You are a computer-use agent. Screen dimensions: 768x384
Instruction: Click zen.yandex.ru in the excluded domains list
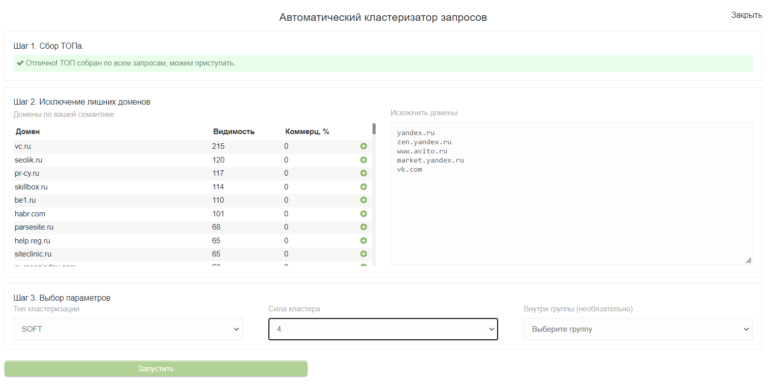[424, 142]
